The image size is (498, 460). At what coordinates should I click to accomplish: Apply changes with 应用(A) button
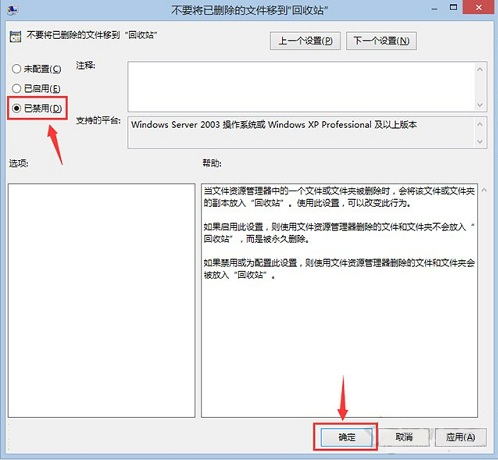coord(461,437)
